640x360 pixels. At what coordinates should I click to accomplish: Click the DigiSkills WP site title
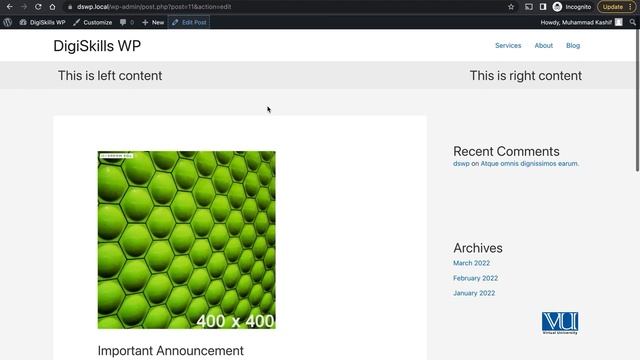pyautogui.click(x=97, y=46)
